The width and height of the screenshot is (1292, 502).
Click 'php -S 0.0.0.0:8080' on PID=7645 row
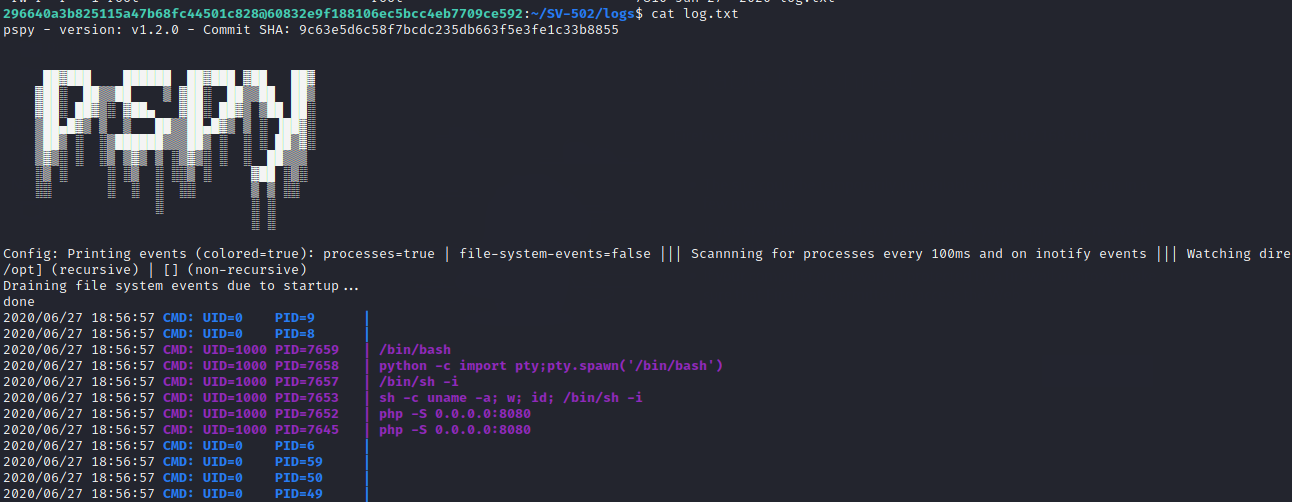point(455,430)
